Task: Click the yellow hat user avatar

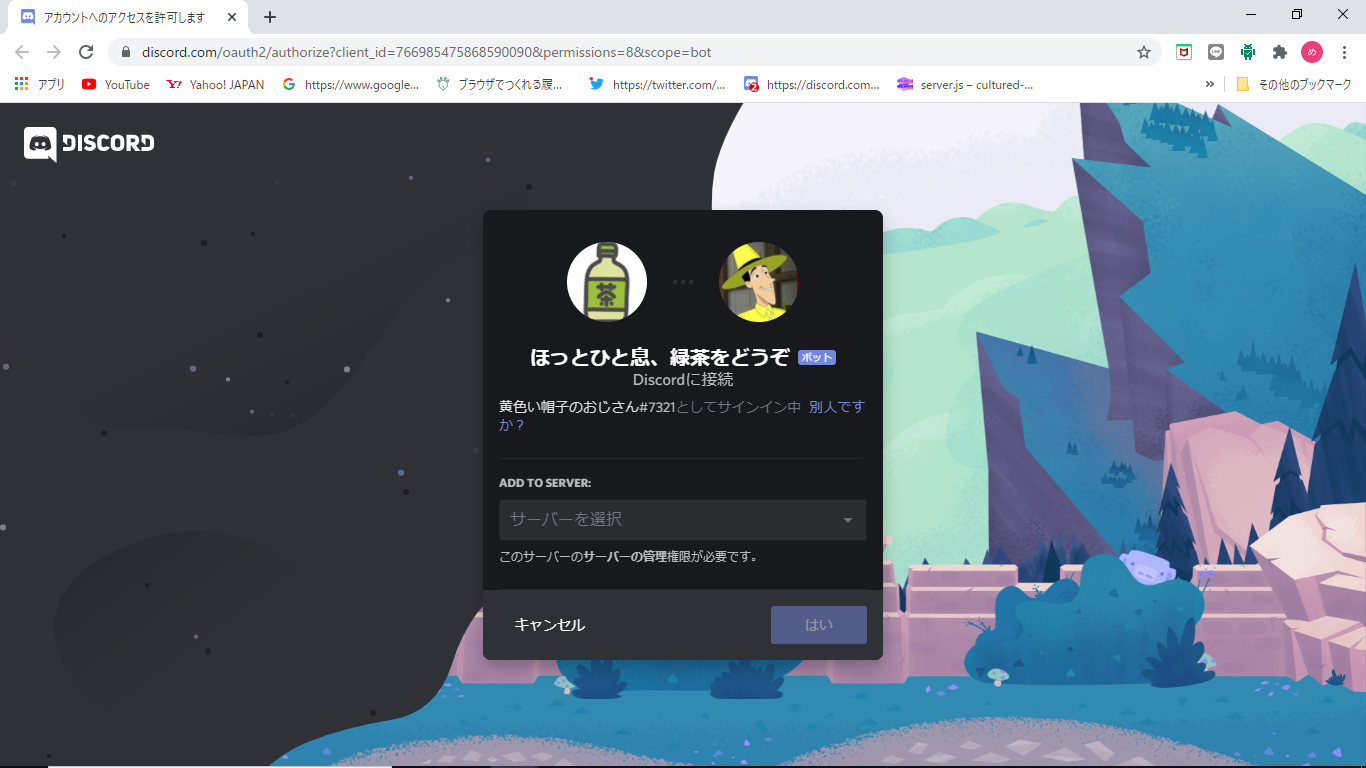Action: coord(759,282)
